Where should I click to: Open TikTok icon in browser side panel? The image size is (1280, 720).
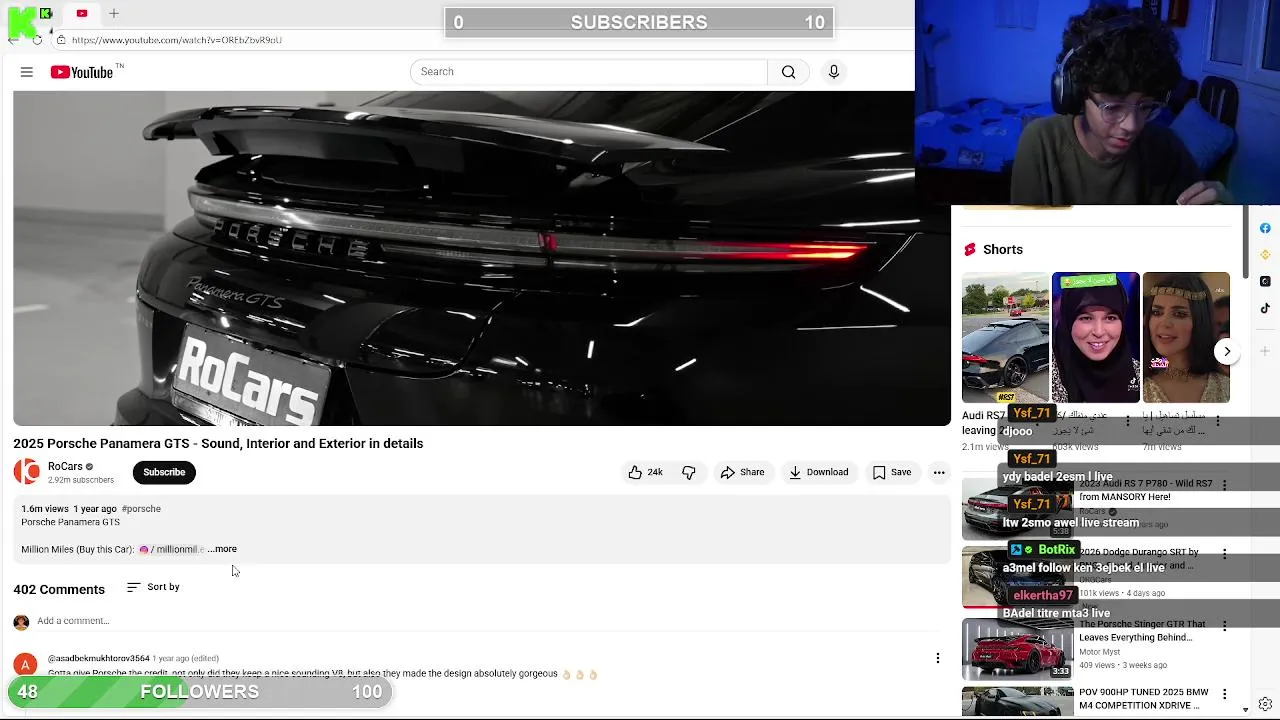[1265, 309]
